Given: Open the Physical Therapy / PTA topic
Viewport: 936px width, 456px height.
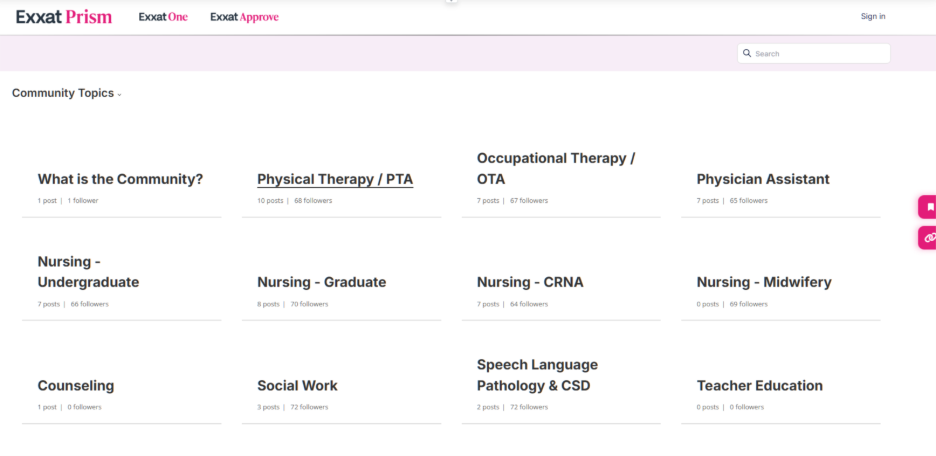Looking at the screenshot, I should point(335,180).
